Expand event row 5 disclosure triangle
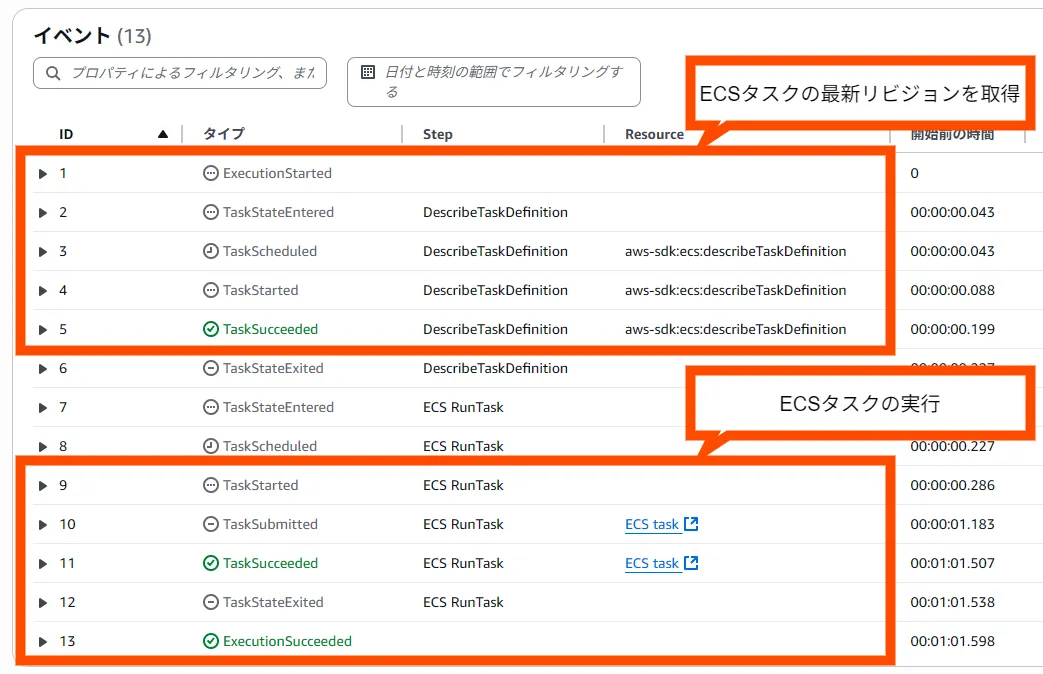 43,330
